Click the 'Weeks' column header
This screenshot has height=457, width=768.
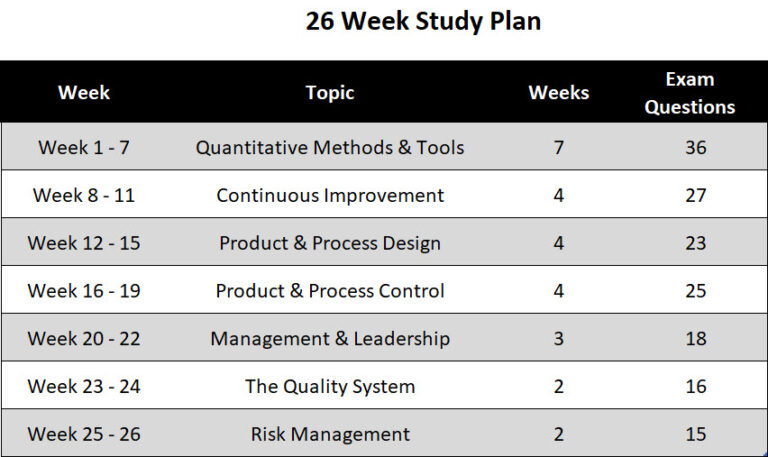point(558,93)
